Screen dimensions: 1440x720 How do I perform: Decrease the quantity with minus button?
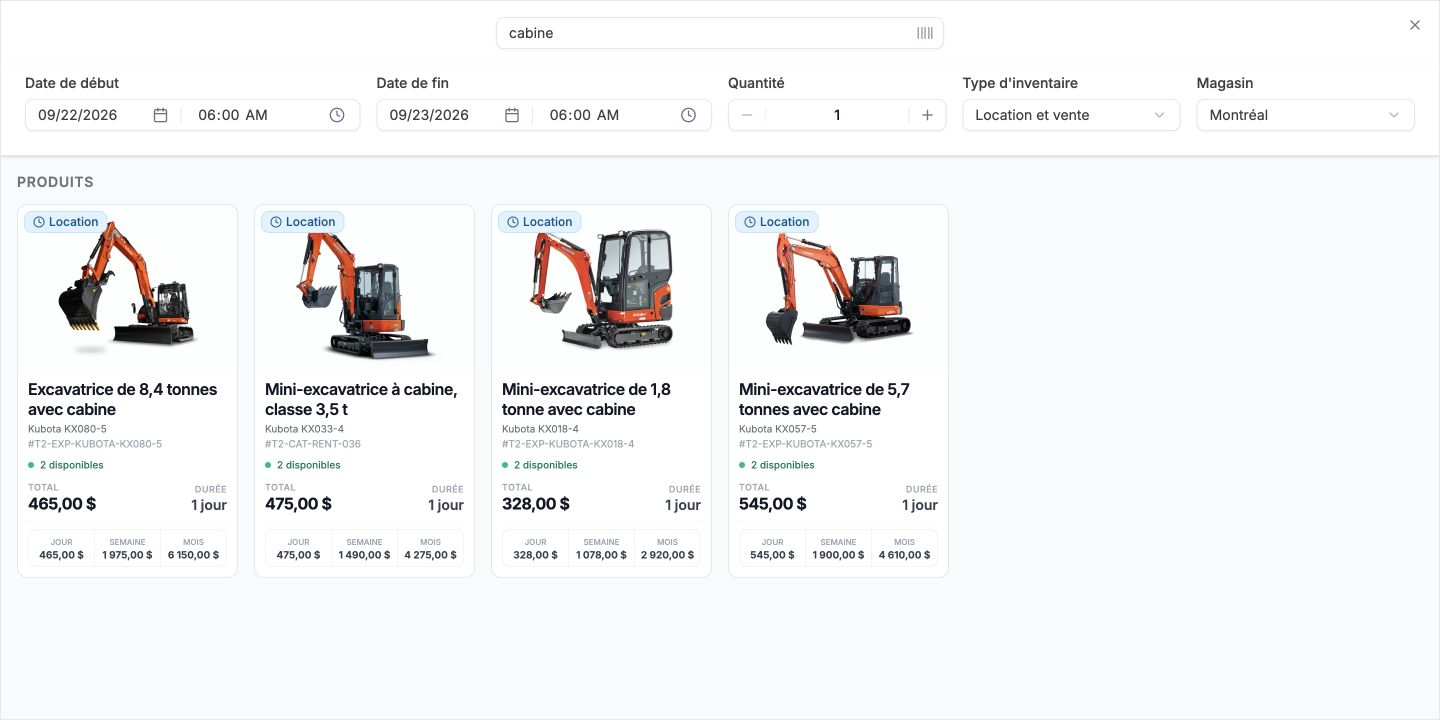[x=747, y=115]
